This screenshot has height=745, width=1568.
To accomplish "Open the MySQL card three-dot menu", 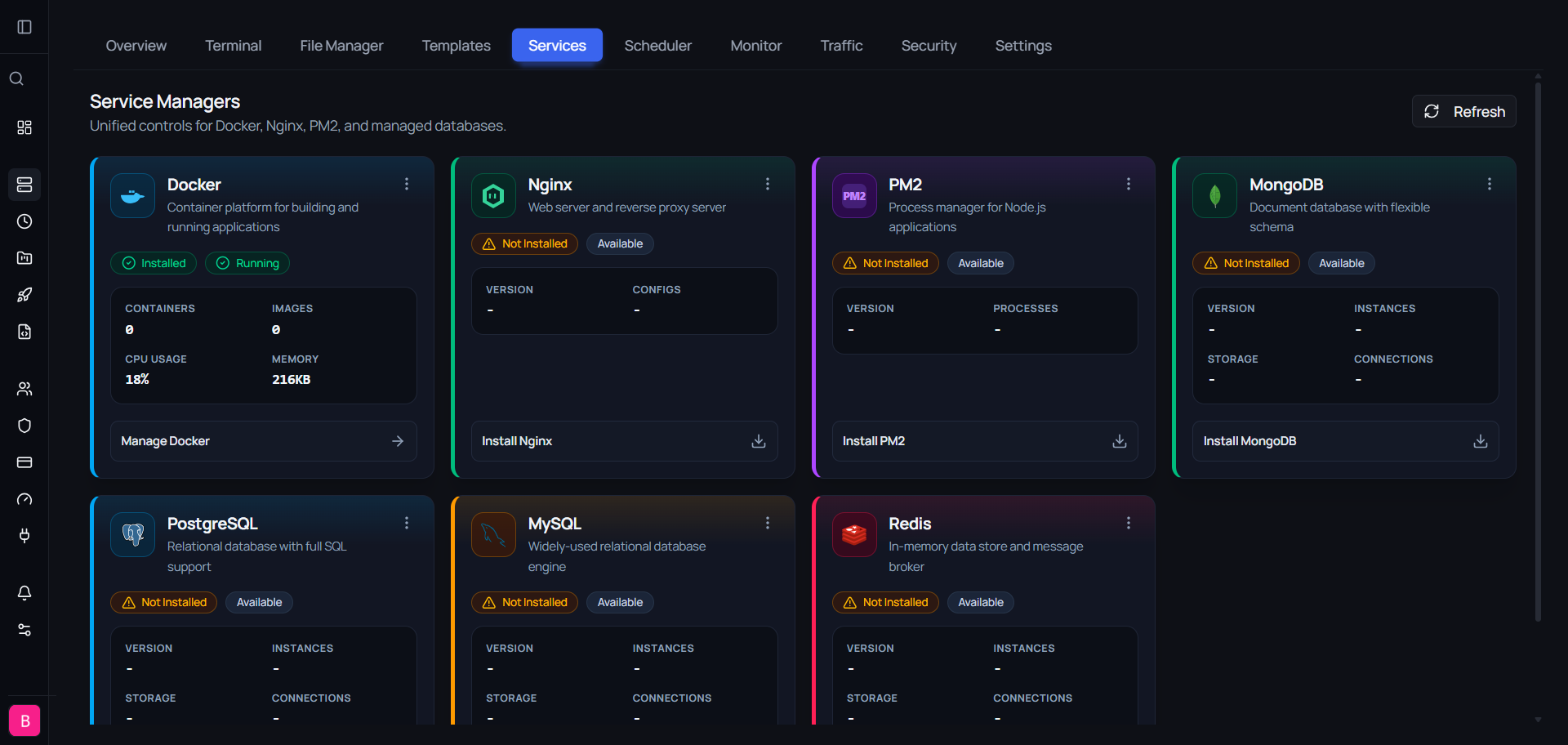I will pyautogui.click(x=768, y=523).
